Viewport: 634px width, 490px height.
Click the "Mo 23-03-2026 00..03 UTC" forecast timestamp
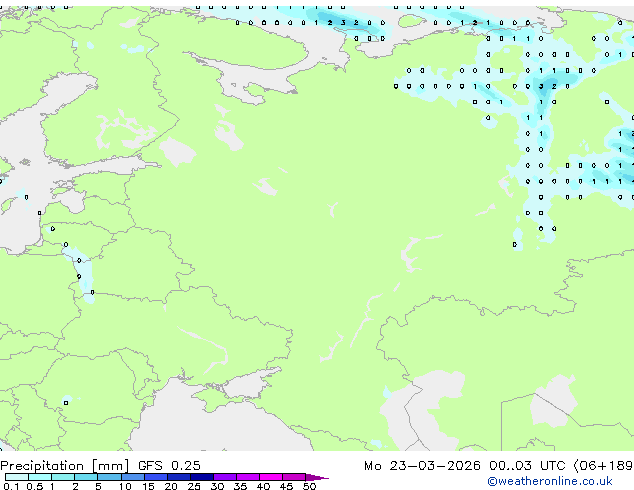(465, 466)
